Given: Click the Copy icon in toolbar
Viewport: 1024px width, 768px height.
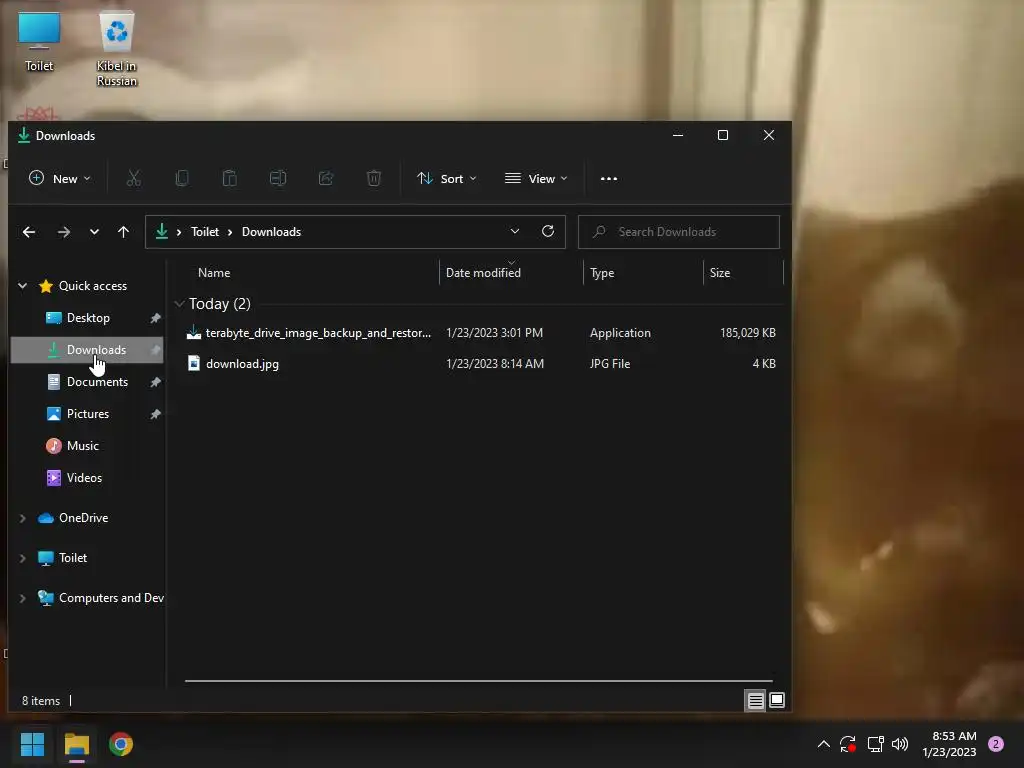Looking at the screenshot, I should click(182, 178).
